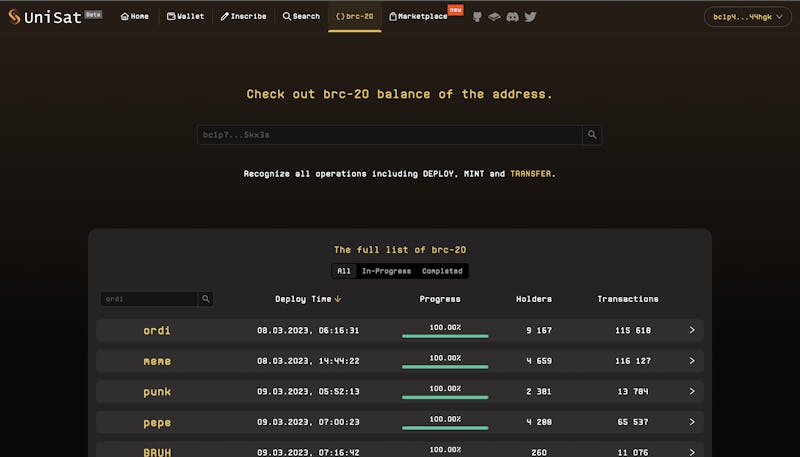Select the Completed filter
This screenshot has height=457, width=800.
442,271
